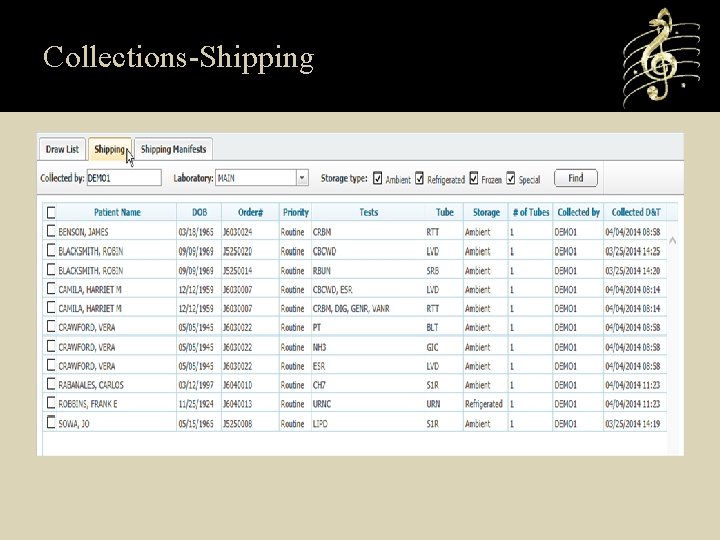This screenshot has height=540, width=720.
Task: Select patient name BENSON, JAMES
Action: click(x=83, y=232)
